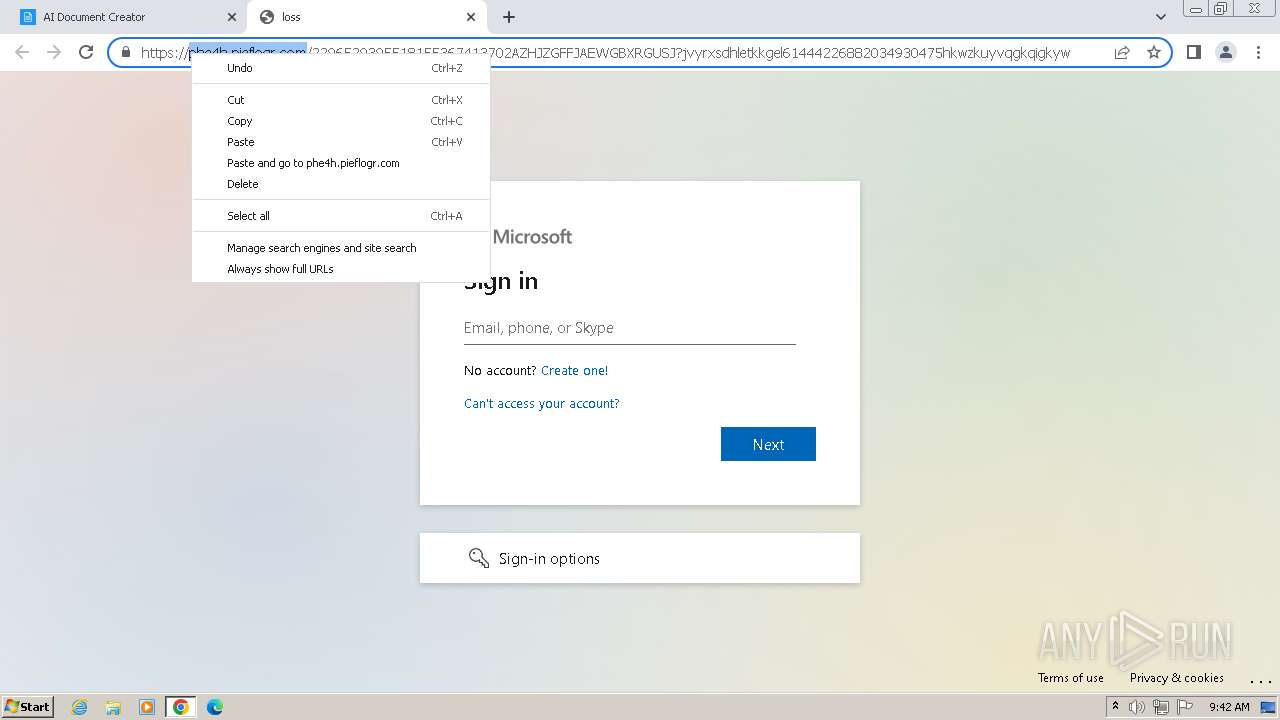Open a new tab with the plus button
This screenshot has height=720, width=1280.
pos(509,17)
